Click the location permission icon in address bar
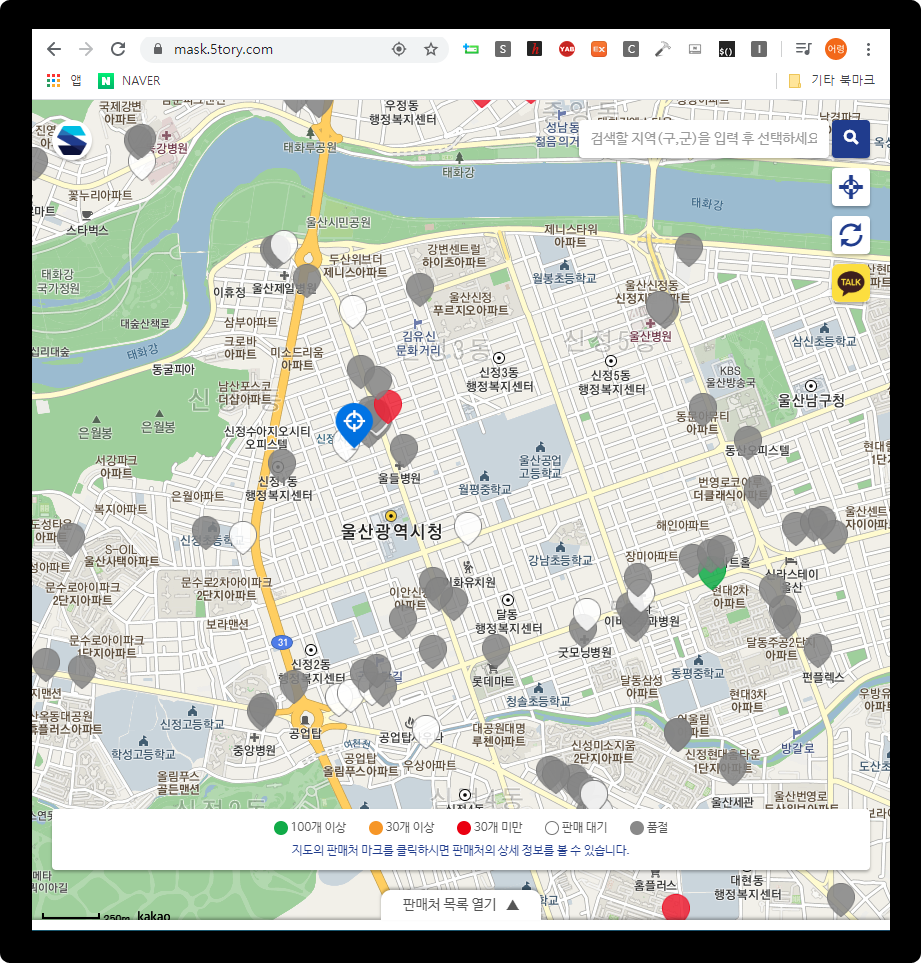Screen dimensions: 921x963 (x=399, y=49)
